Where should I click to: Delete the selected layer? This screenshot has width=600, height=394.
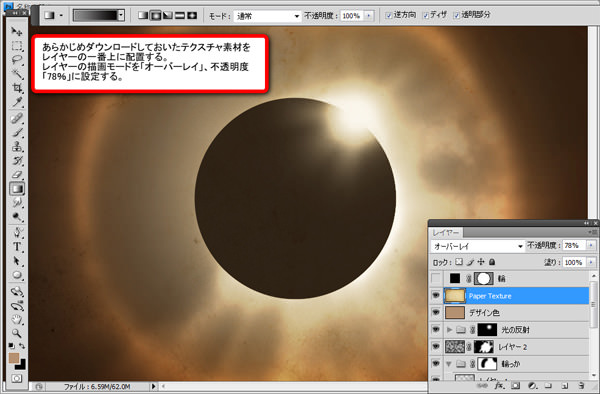[581, 386]
